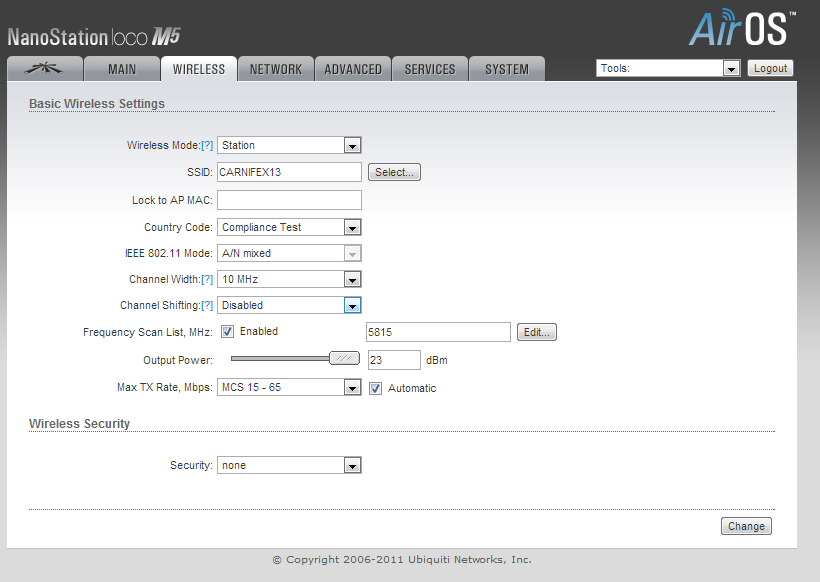Expand the Wireless Mode dropdown
This screenshot has height=582, width=820.
(289, 145)
